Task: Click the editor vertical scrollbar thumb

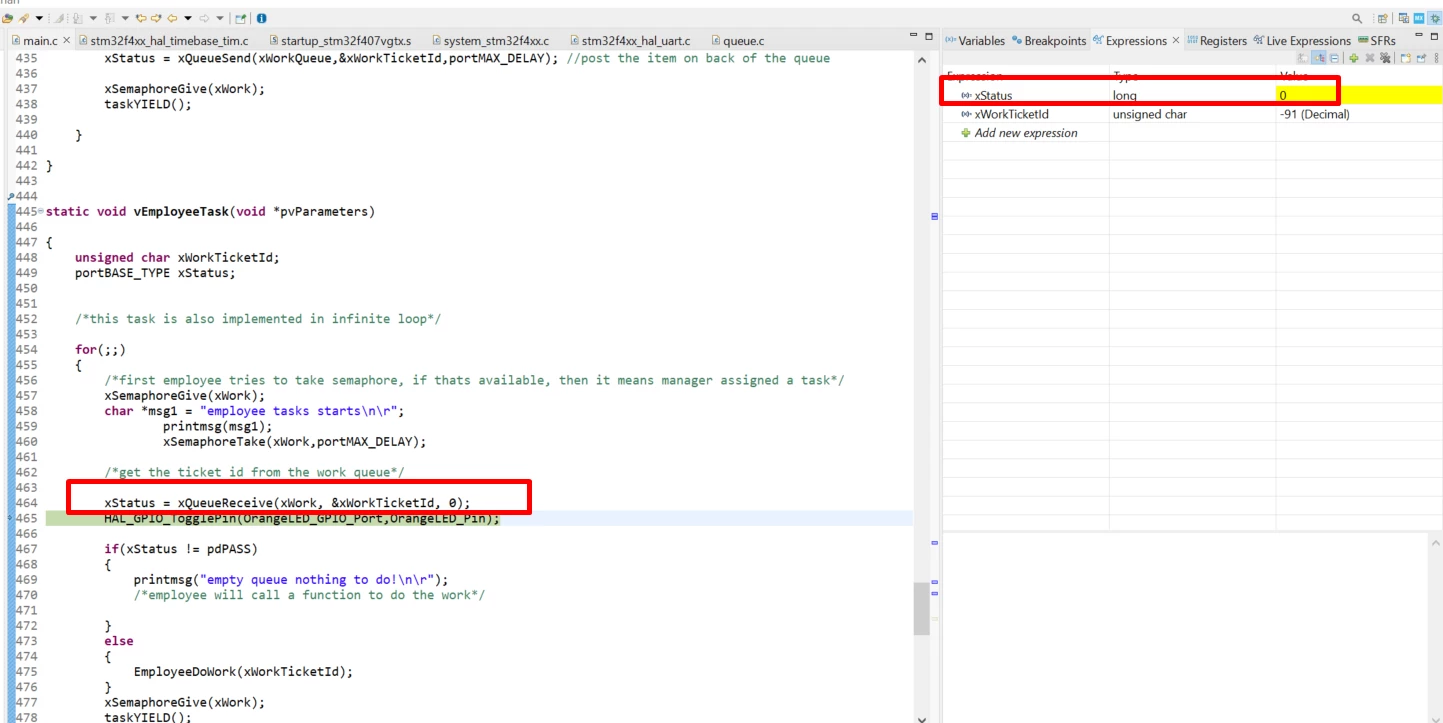Action: pyautogui.click(x=921, y=609)
